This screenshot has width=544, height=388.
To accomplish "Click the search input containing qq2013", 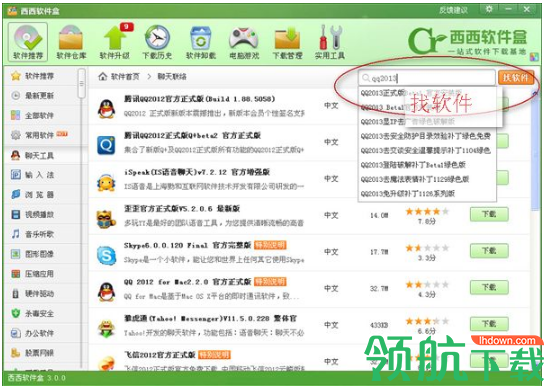I will pos(427,78).
